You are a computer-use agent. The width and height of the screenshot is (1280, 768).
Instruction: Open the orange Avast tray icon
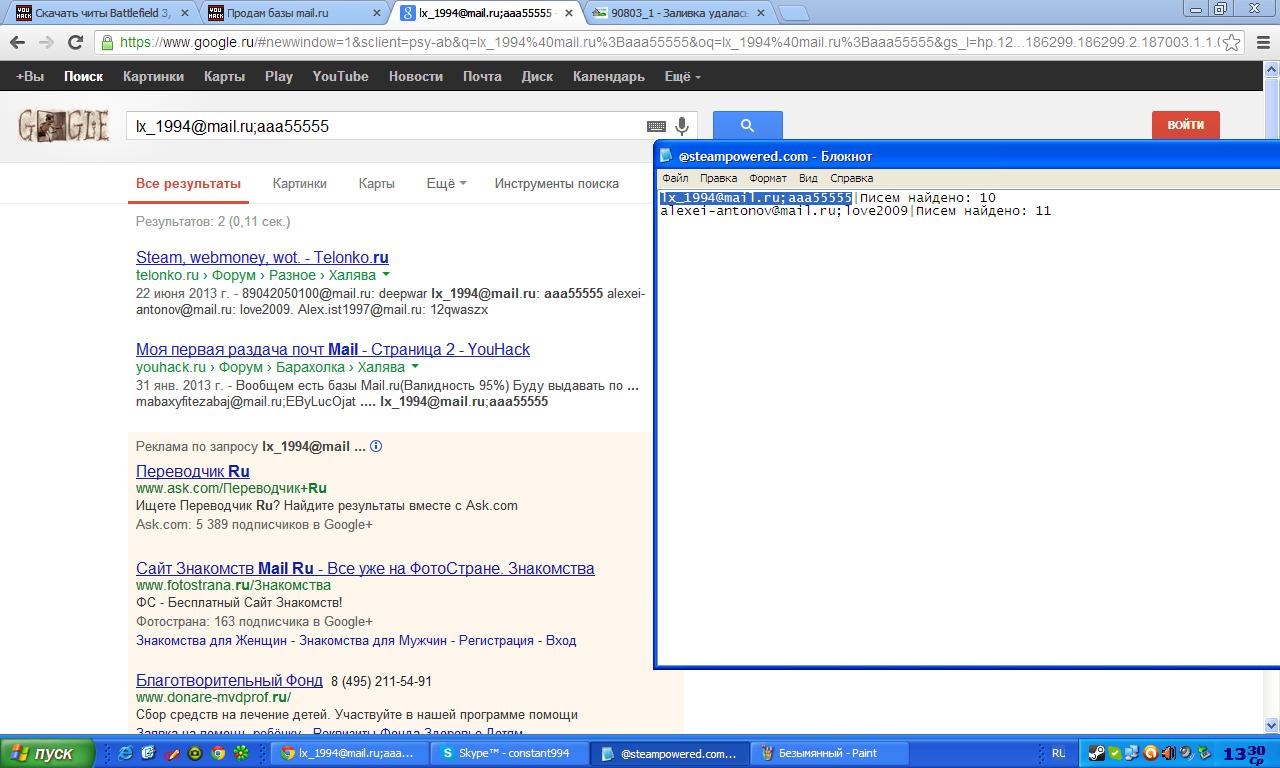(1150, 753)
